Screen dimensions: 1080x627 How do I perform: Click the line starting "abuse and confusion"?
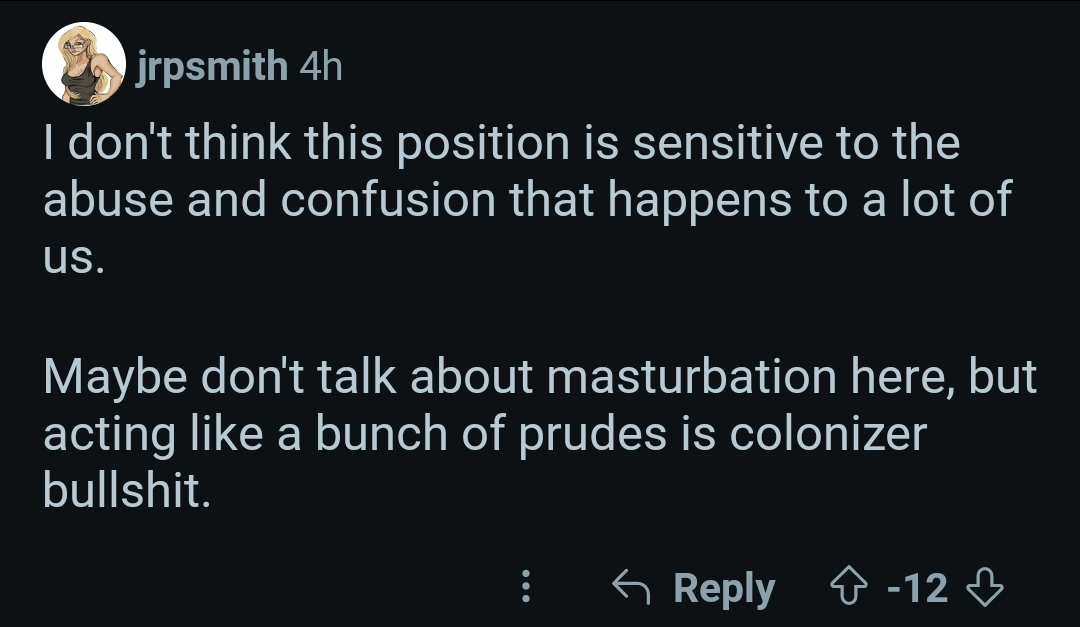pos(527,200)
